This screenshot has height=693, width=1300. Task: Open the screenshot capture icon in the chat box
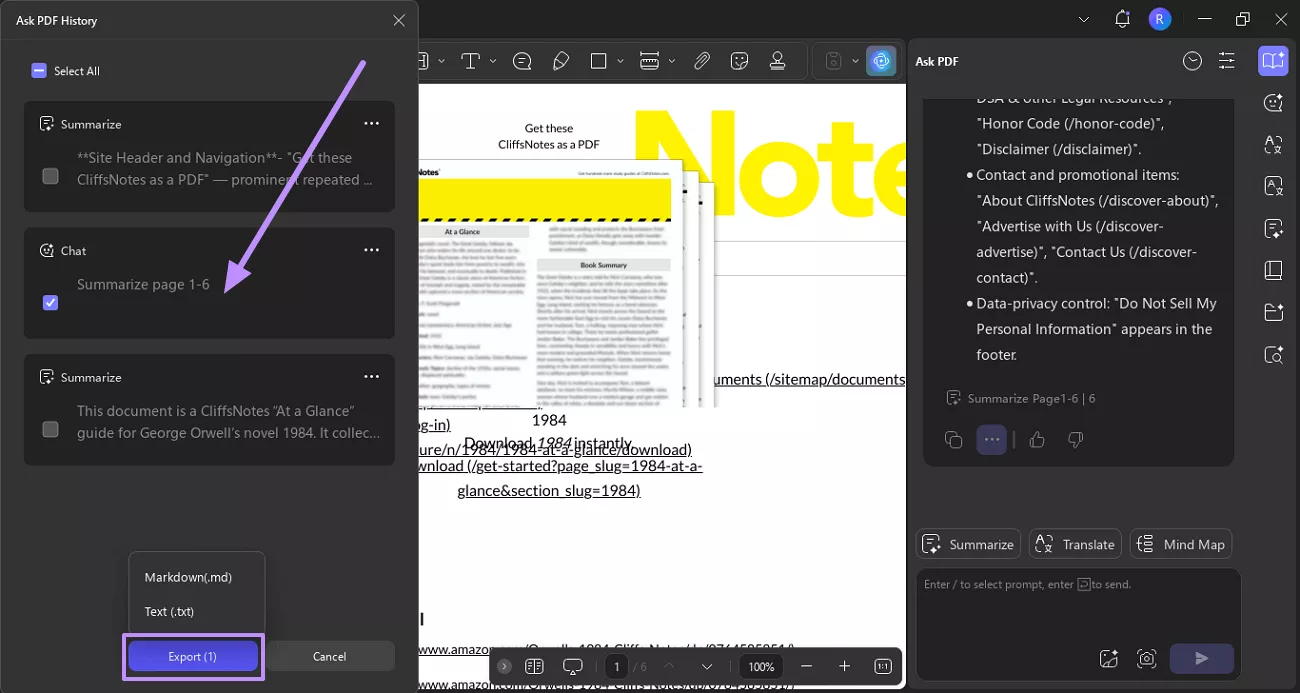(1147, 659)
